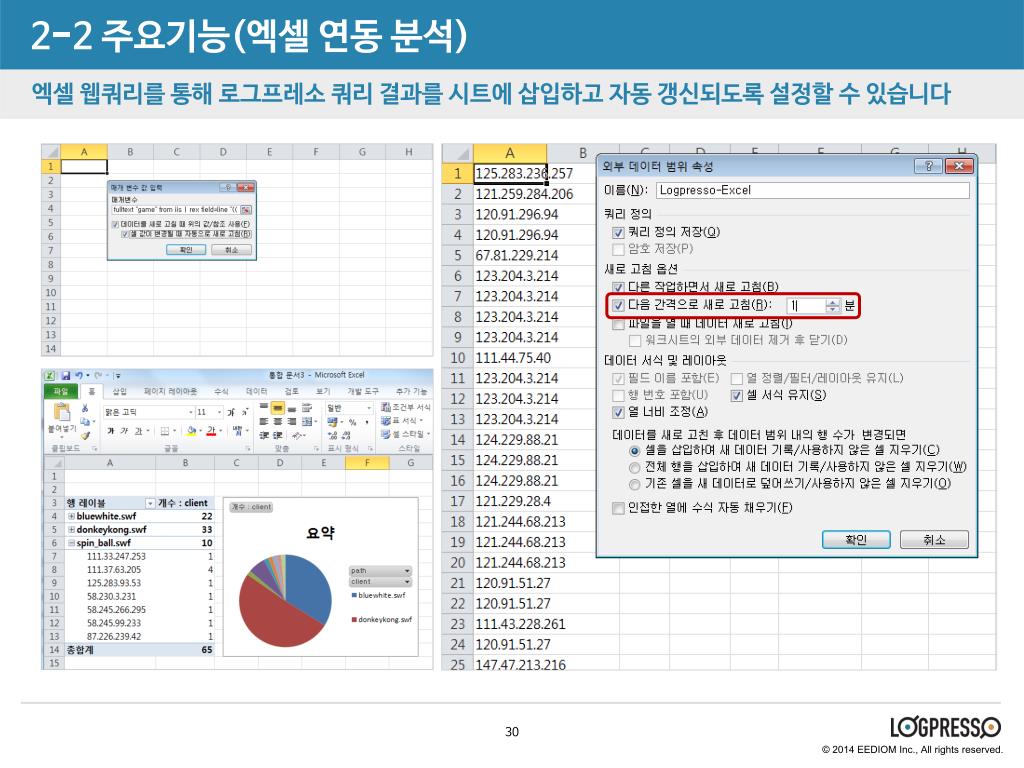Click the Copy icon in the clipboard group
1024x768 pixels.
85,421
